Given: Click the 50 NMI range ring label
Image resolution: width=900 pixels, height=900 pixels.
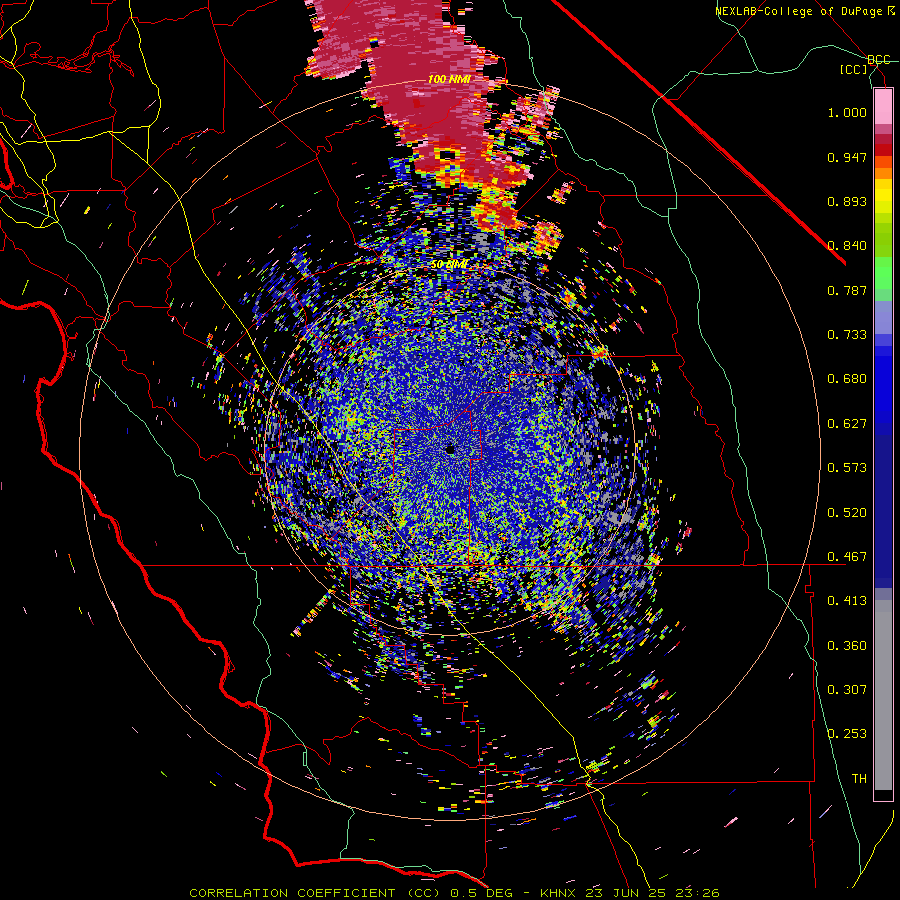Looking at the screenshot, I should [449, 265].
